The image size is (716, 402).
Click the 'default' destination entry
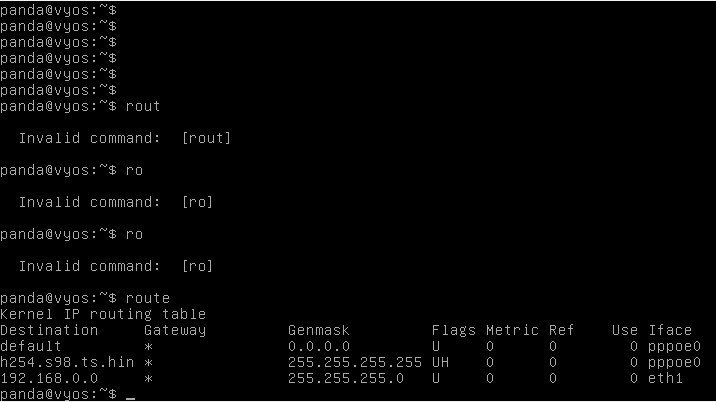tap(31, 346)
